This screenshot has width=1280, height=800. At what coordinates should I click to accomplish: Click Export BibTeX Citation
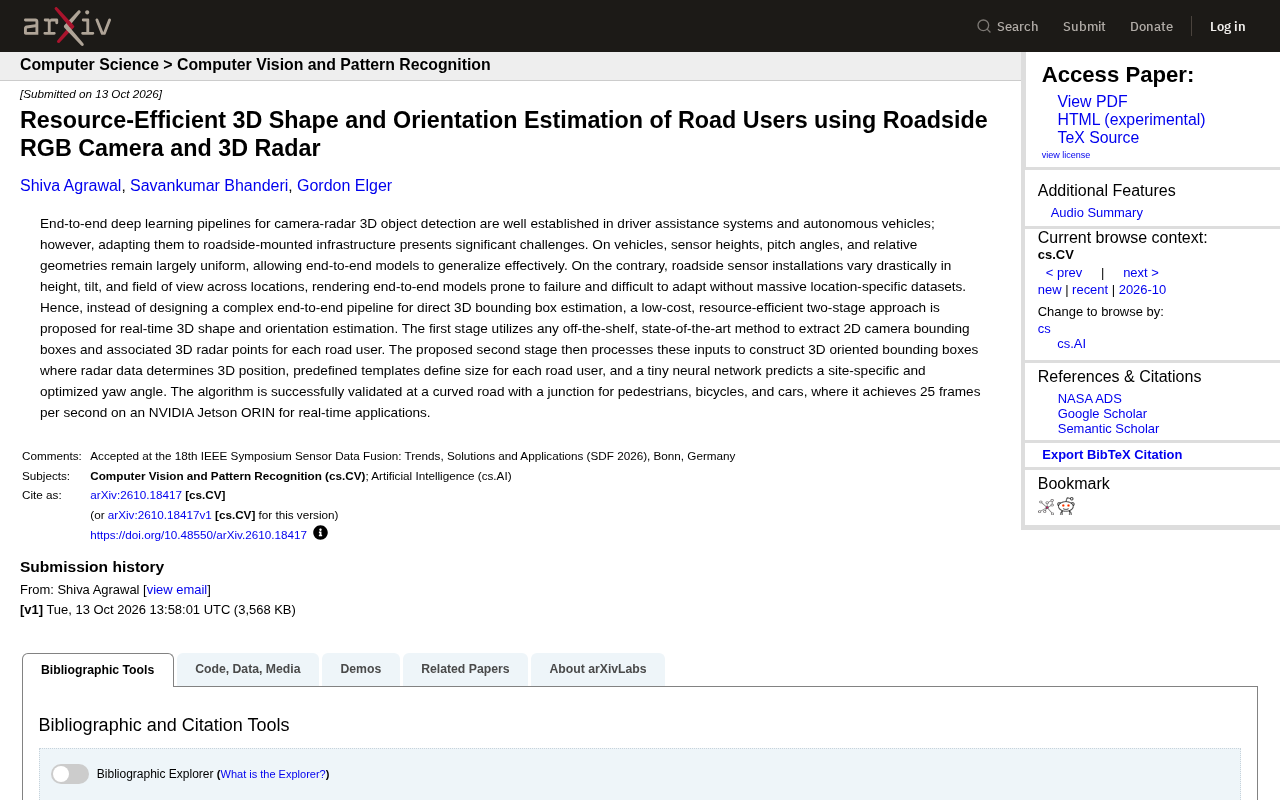tap(1112, 455)
